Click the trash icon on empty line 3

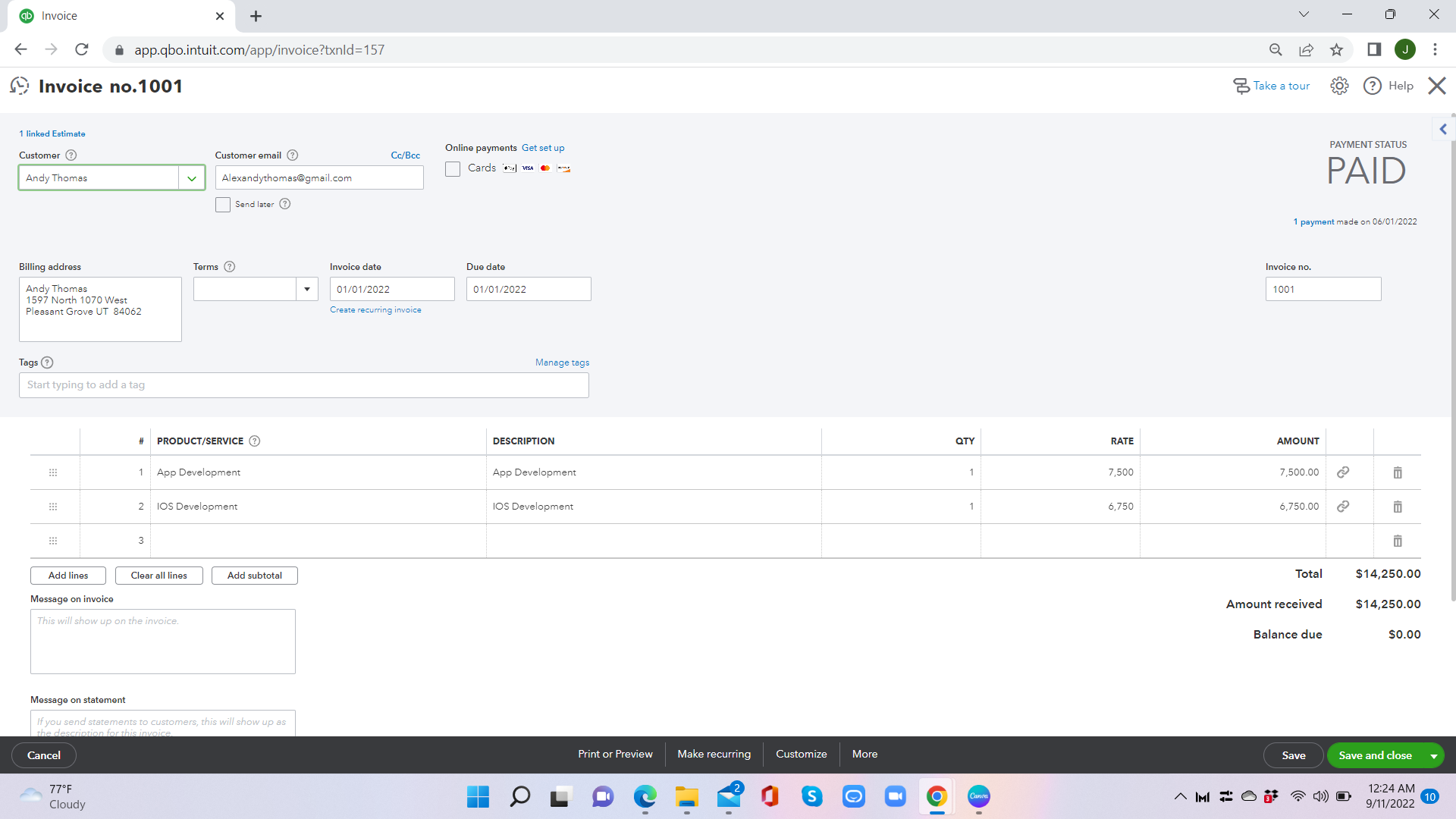[1397, 541]
